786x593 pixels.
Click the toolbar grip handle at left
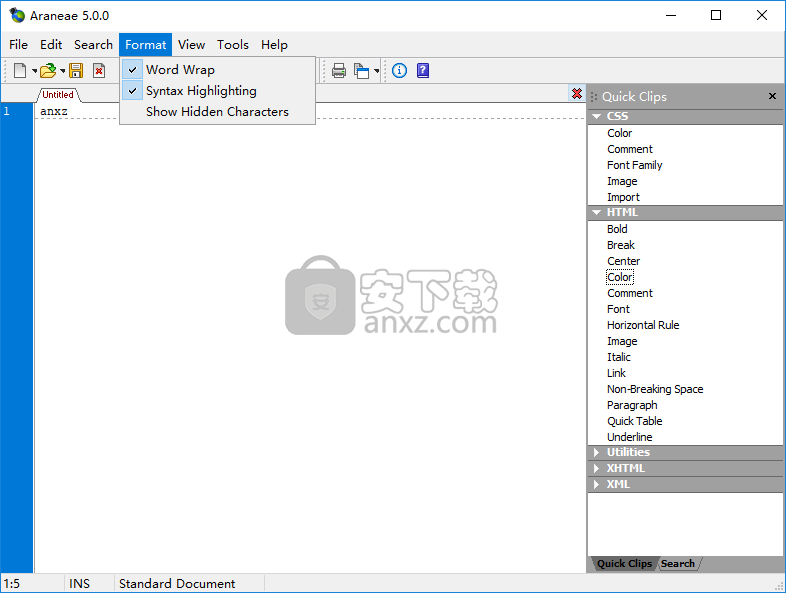pyautogui.click(x=5, y=71)
